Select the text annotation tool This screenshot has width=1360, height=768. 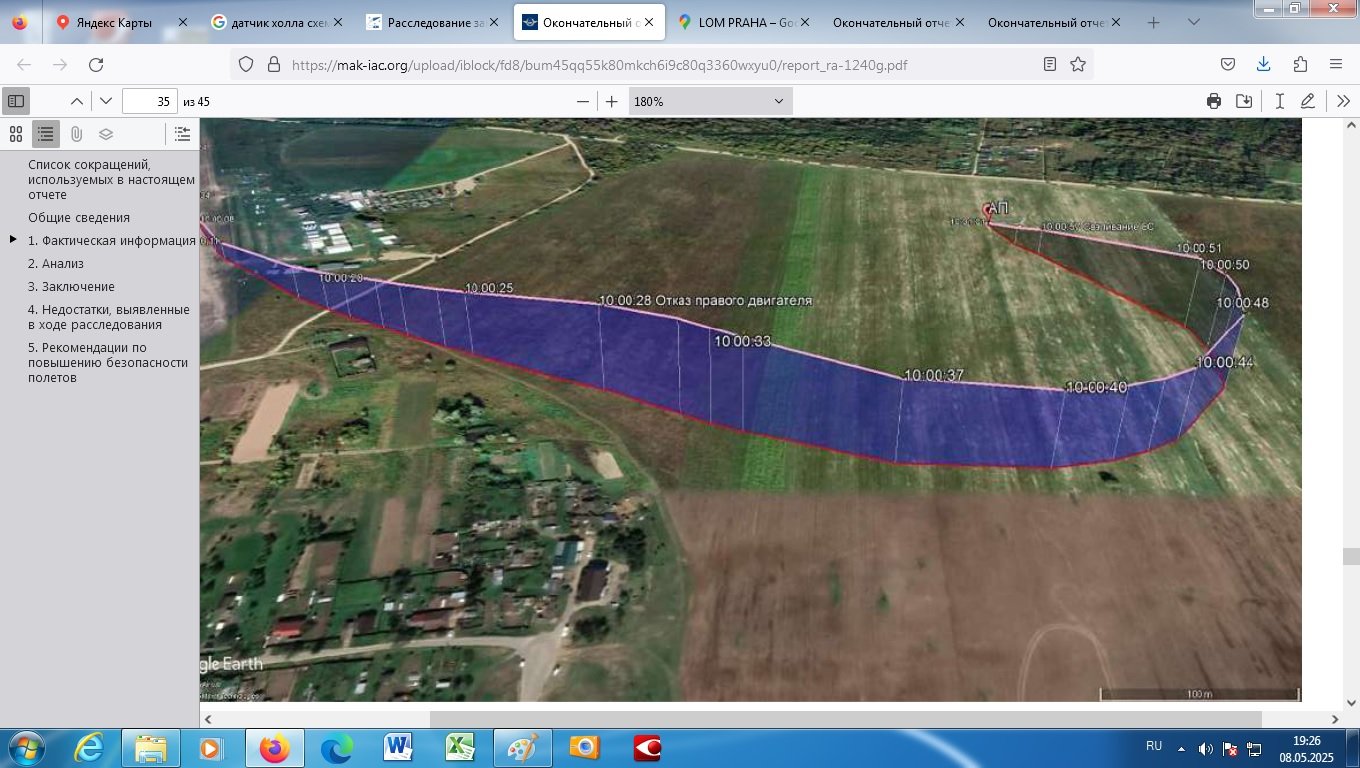pyautogui.click(x=1279, y=101)
